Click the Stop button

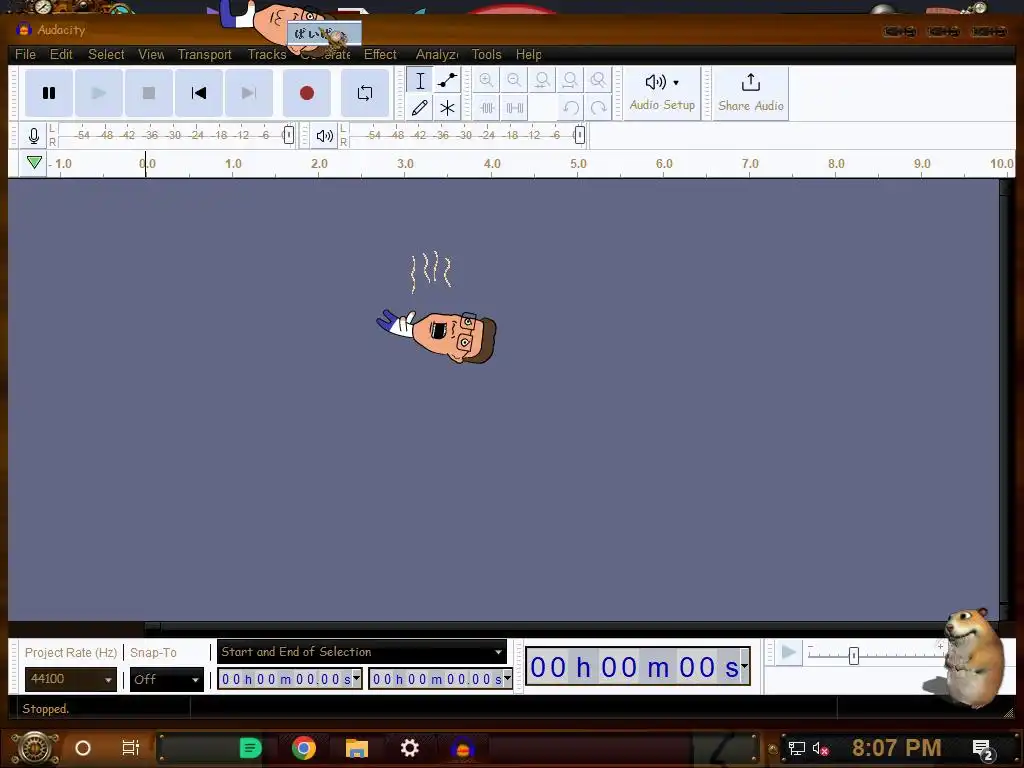(149, 93)
